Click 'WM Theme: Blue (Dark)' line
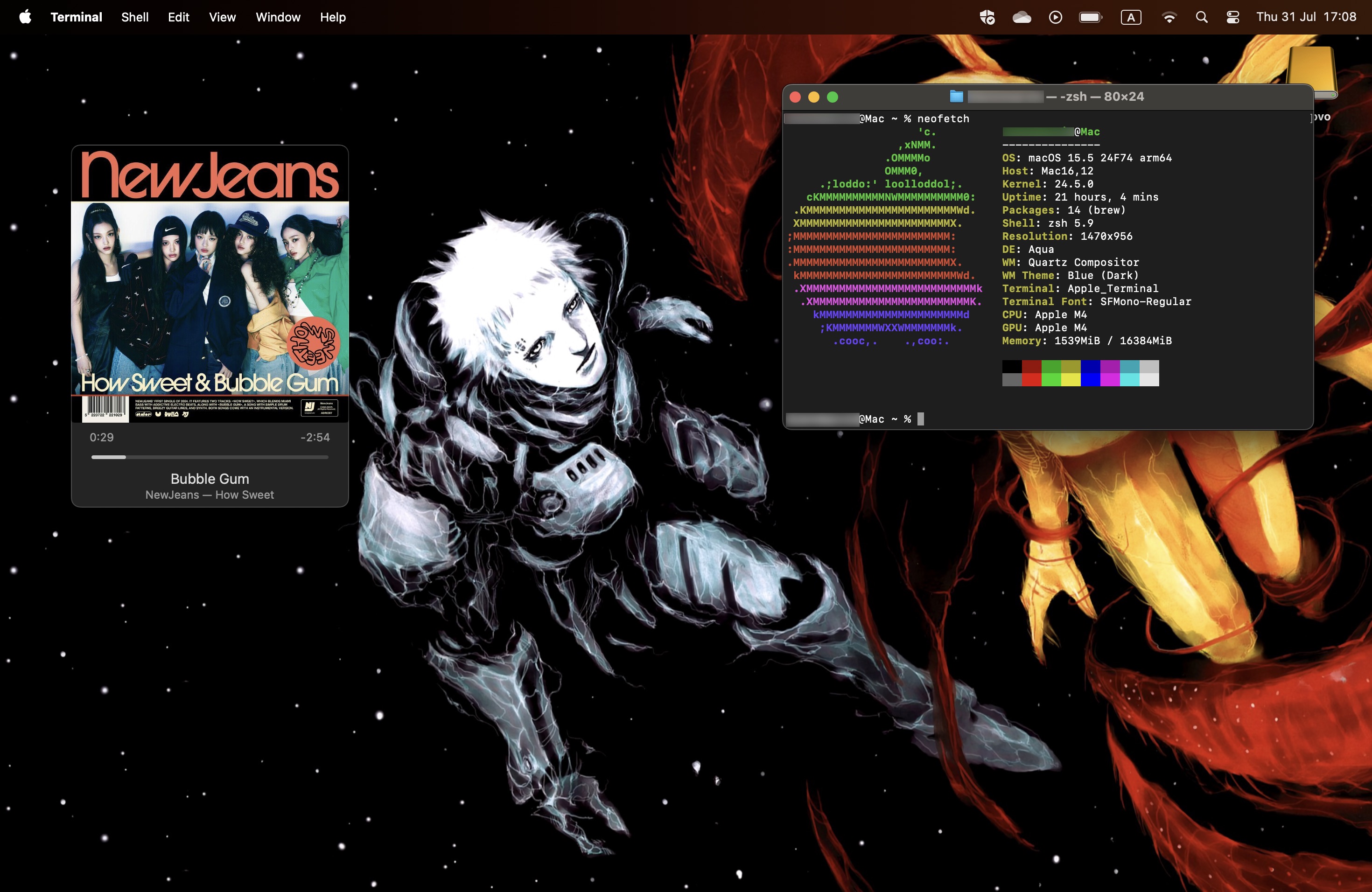This screenshot has height=892, width=1372. (1071, 275)
